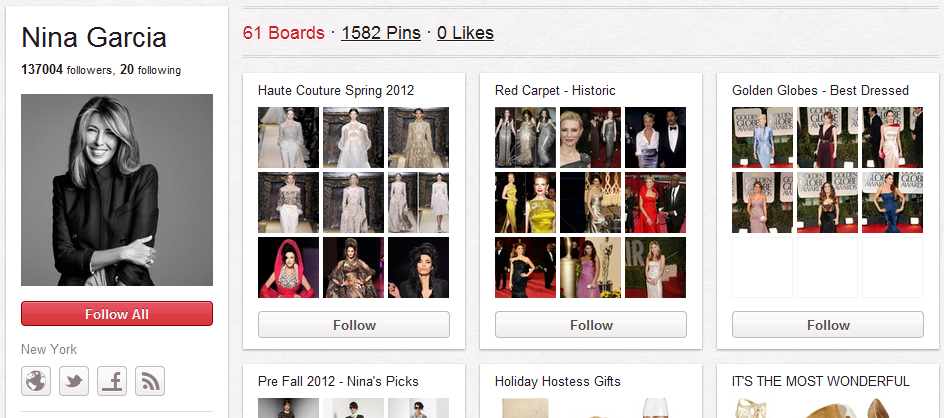Follow the Golden Globes - Best Dressed board
Viewport: 944px width, 418px height.
click(828, 325)
